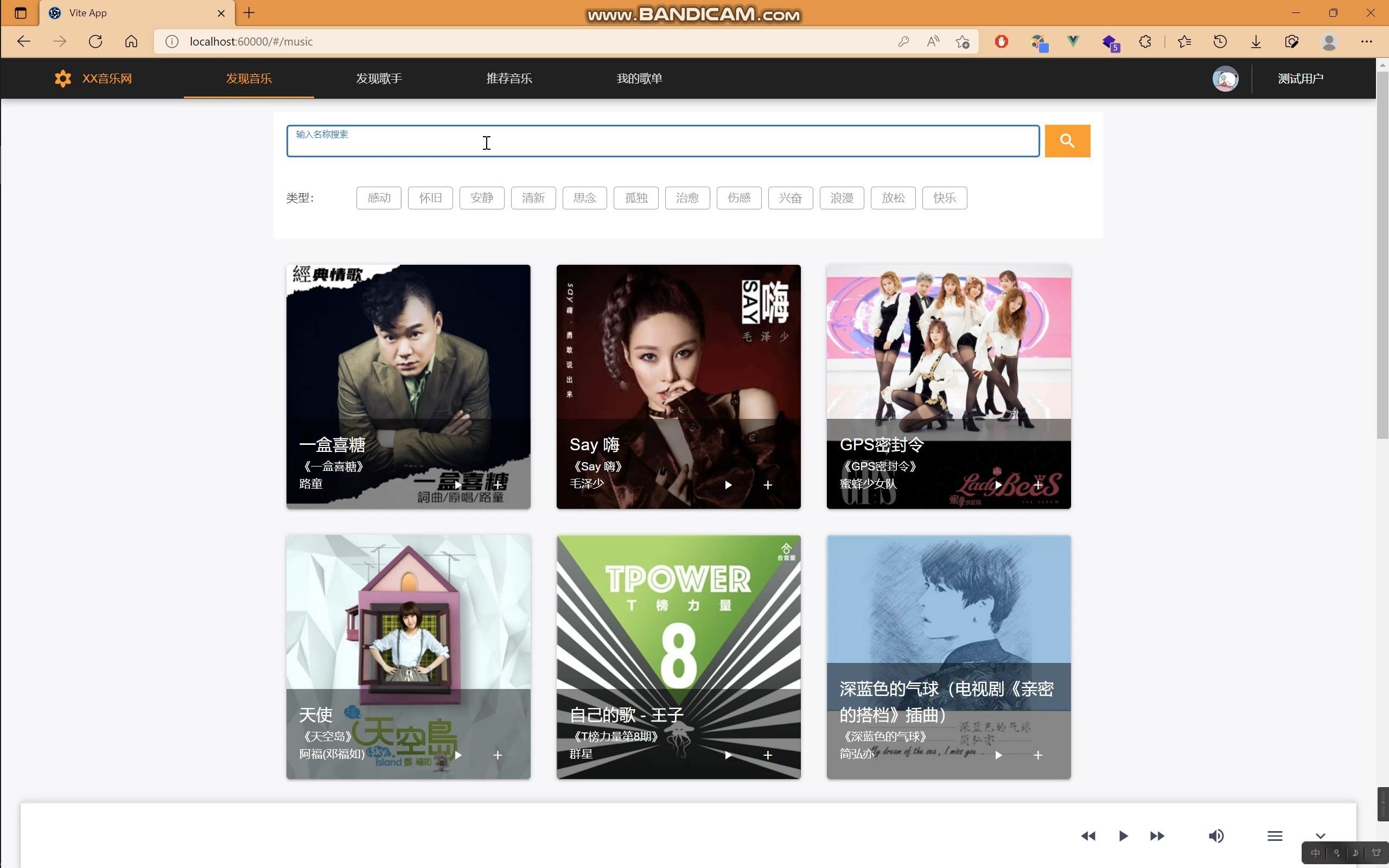The width and height of the screenshot is (1389, 868).
Task: Click the XX音乐网 gear logo
Action: click(x=62, y=78)
